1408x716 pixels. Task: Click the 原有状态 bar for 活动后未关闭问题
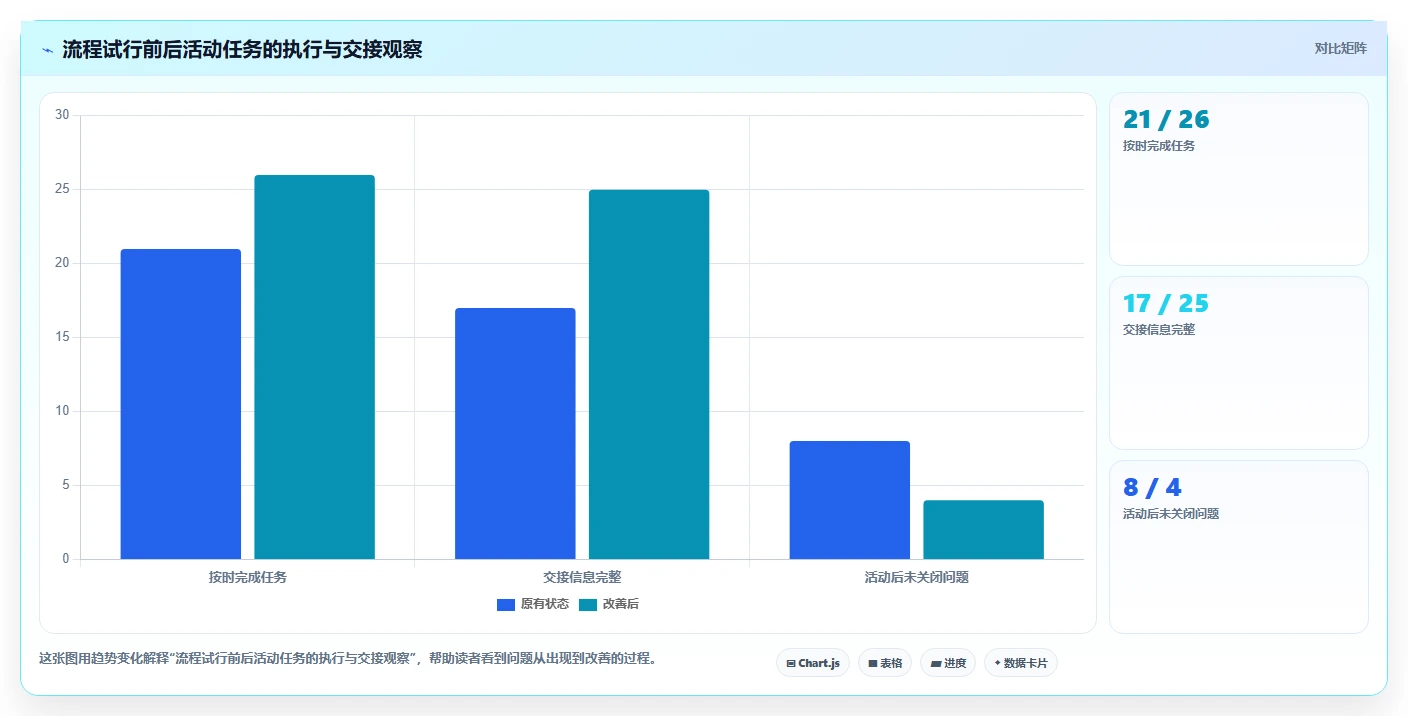(850, 500)
